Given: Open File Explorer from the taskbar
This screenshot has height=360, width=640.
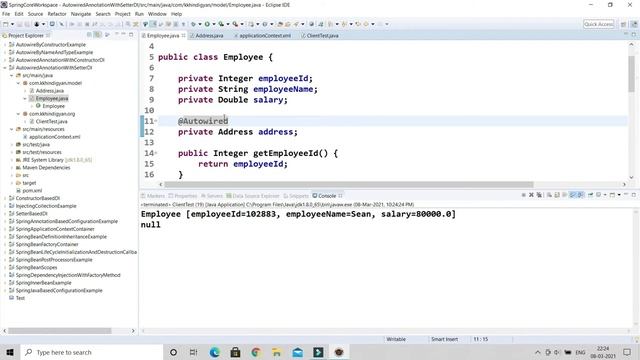Looking at the screenshot, I should (277, 352).
